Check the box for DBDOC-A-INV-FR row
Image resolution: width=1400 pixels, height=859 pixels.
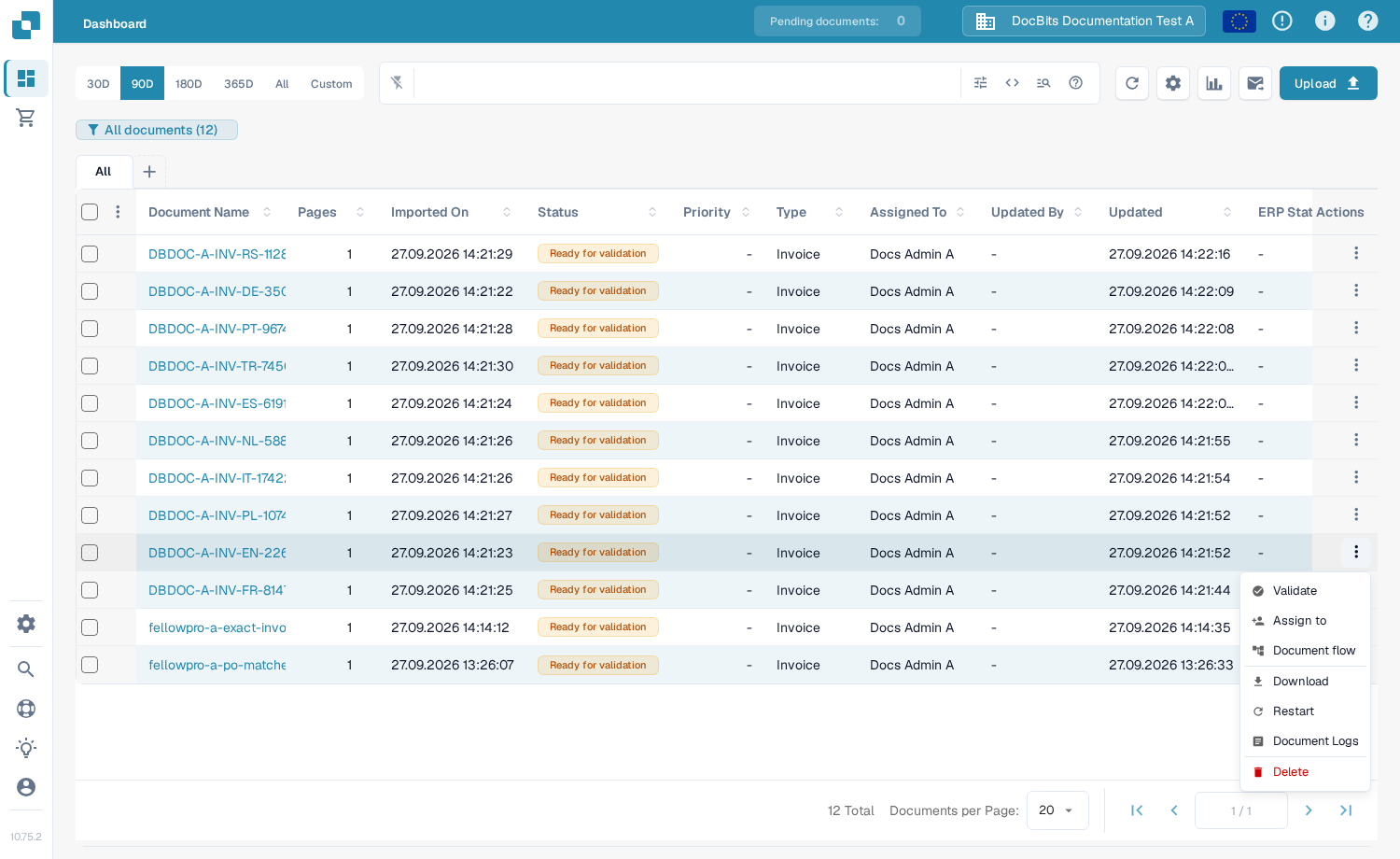click(x=90, y=590)
